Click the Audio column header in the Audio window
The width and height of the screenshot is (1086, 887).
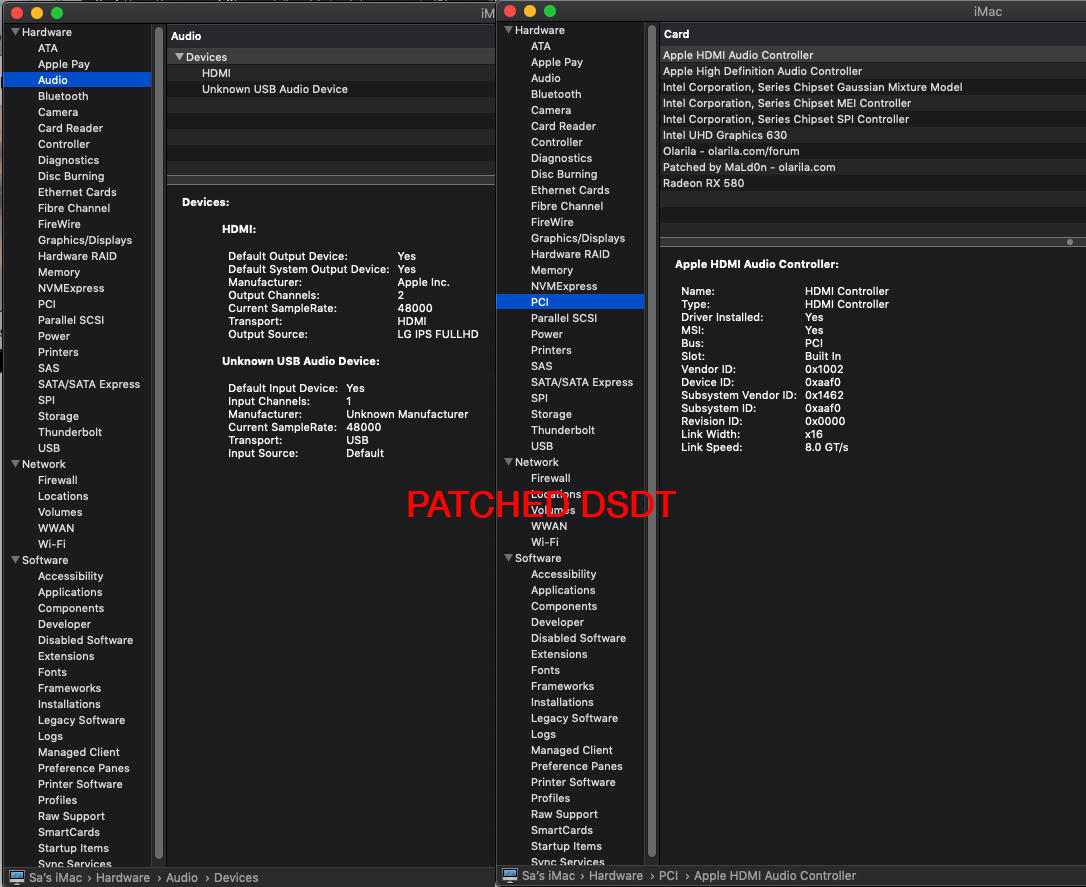point(331,36)
